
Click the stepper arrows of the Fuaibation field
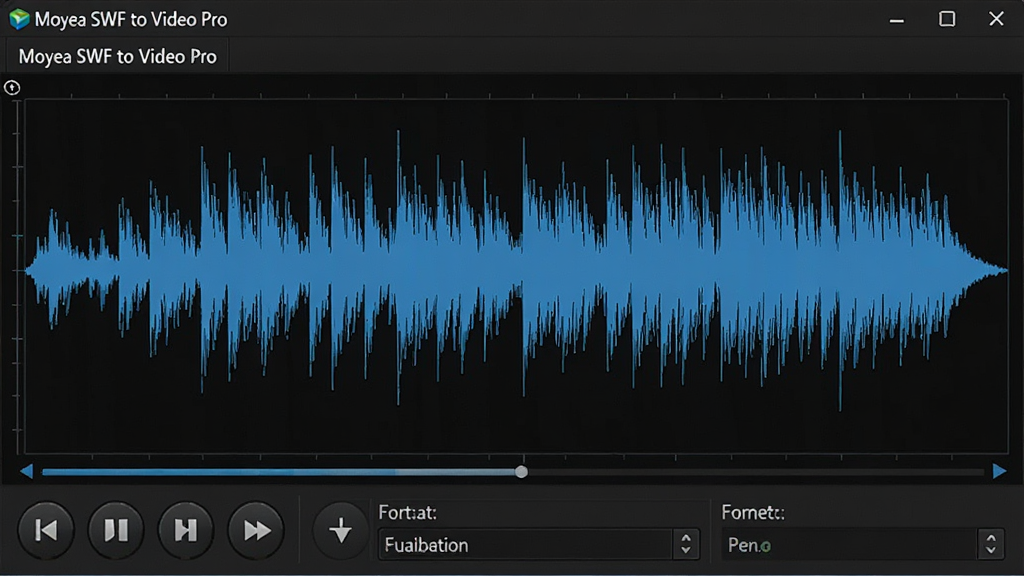(x=686, y=544)
